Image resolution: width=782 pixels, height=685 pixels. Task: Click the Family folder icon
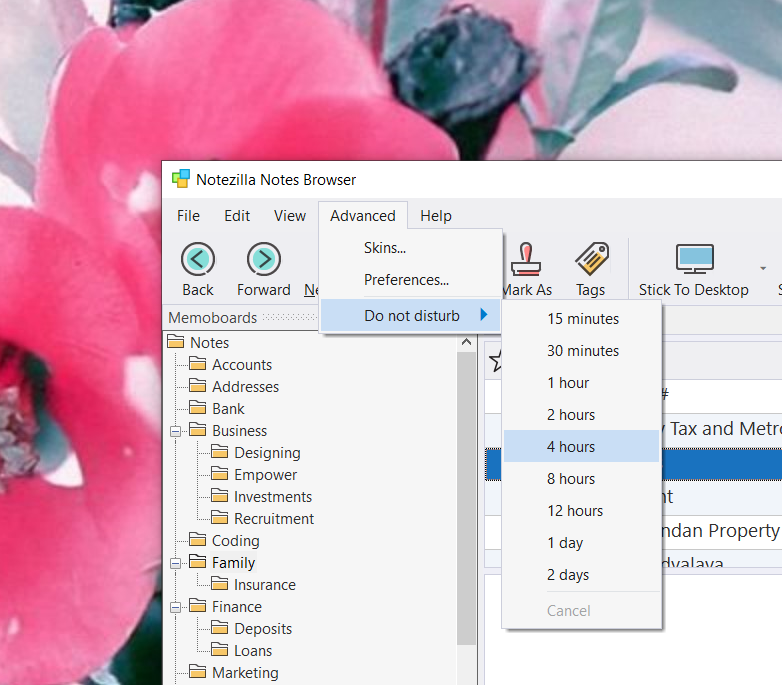pyautogui.click(x=197, y=561)
